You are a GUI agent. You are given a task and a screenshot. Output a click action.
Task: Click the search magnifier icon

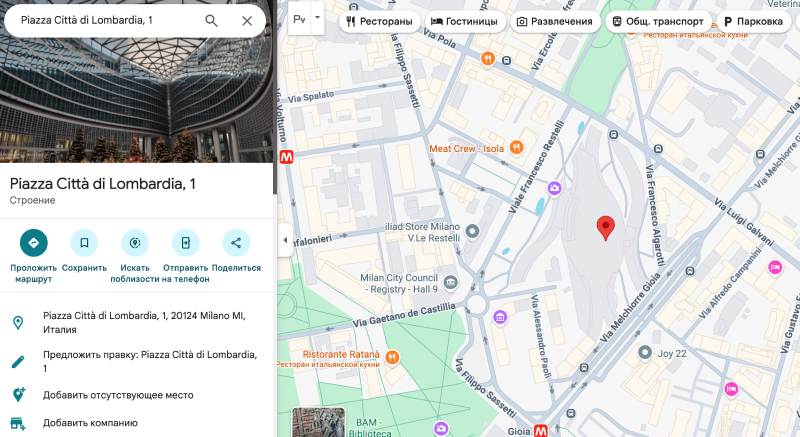[211, 20]
